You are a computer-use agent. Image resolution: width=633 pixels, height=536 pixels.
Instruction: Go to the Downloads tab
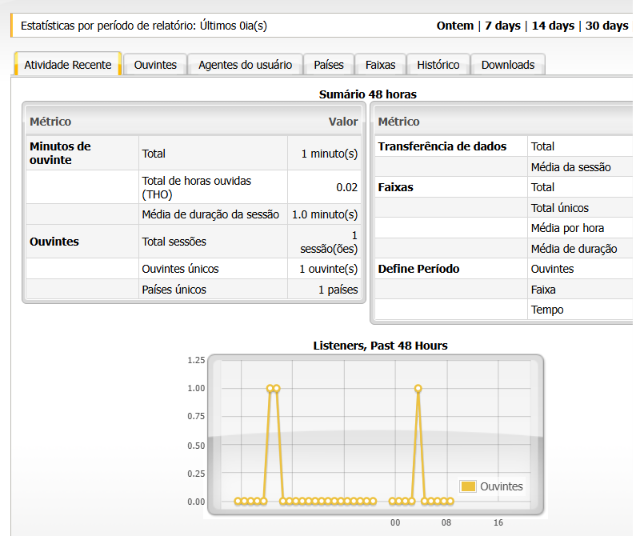(x=508, y=65)
